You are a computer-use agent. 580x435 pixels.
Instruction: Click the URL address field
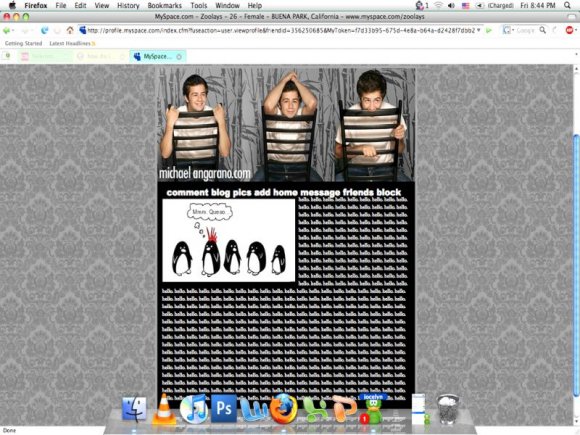coord(281,30)
